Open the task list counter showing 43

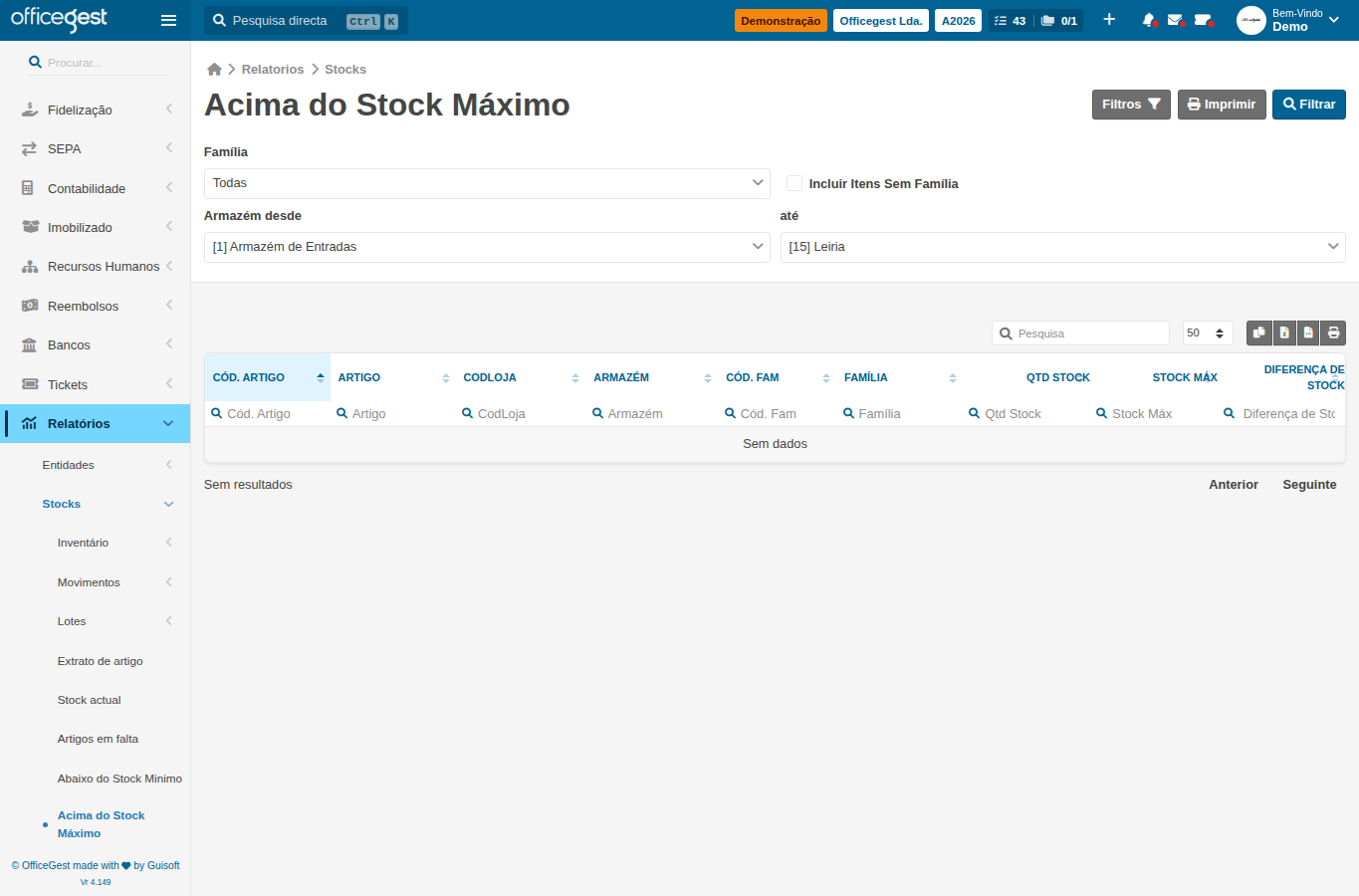(x=1010, y=20)
